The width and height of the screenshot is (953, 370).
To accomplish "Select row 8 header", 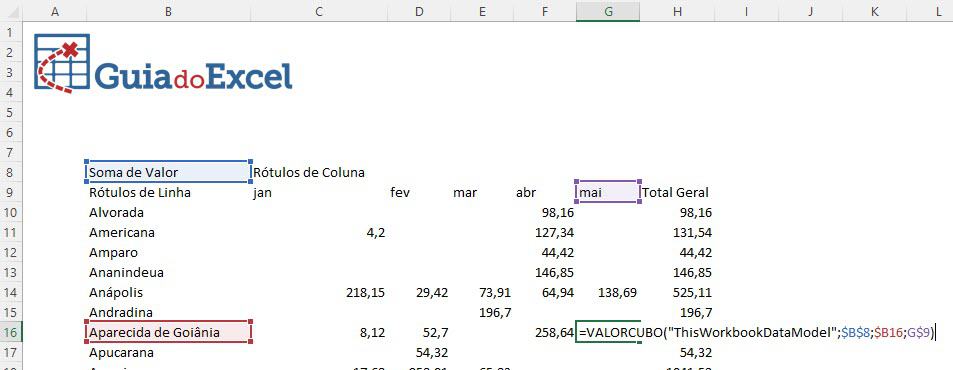I will click(11, 172).
